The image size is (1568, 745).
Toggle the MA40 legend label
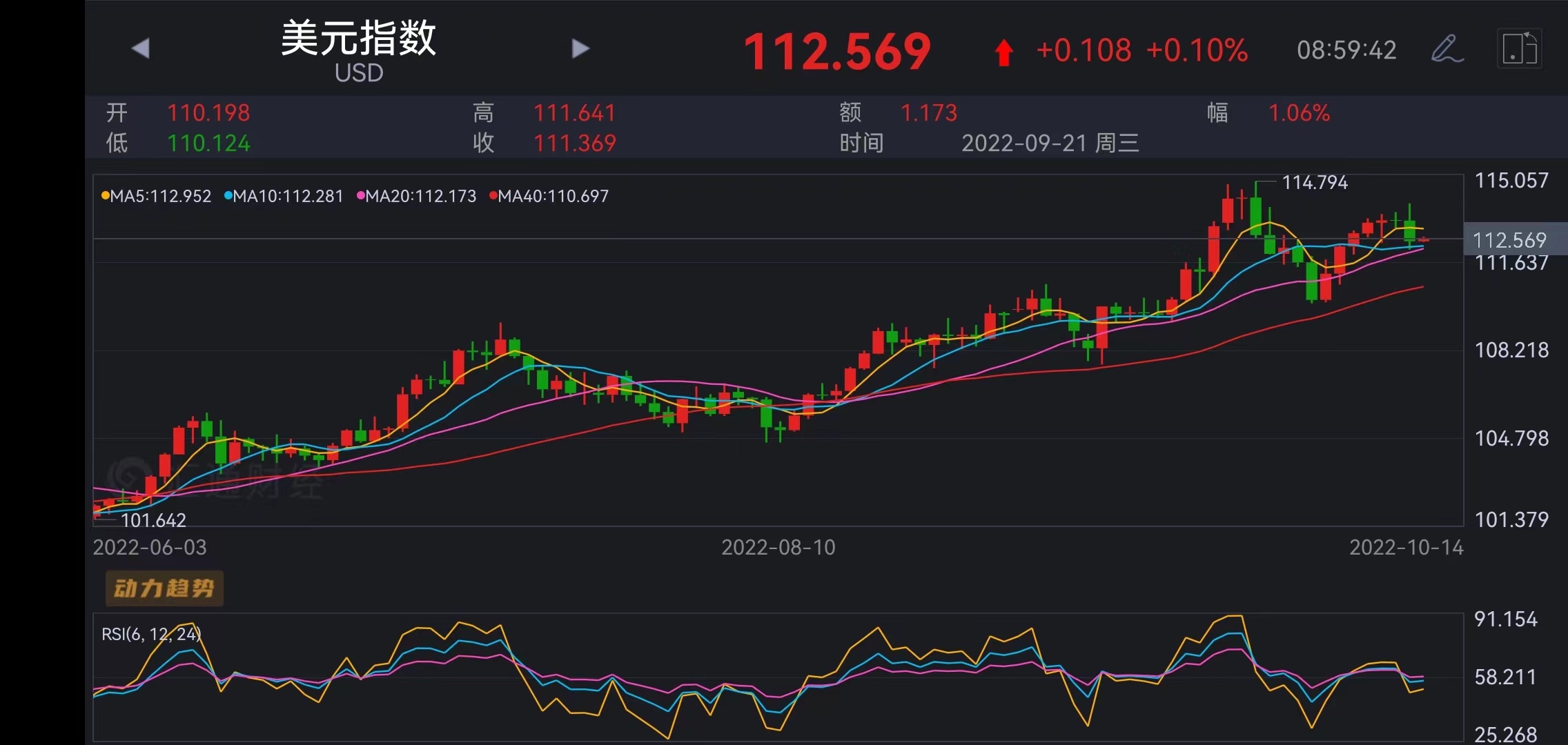[x=549, y=197]
